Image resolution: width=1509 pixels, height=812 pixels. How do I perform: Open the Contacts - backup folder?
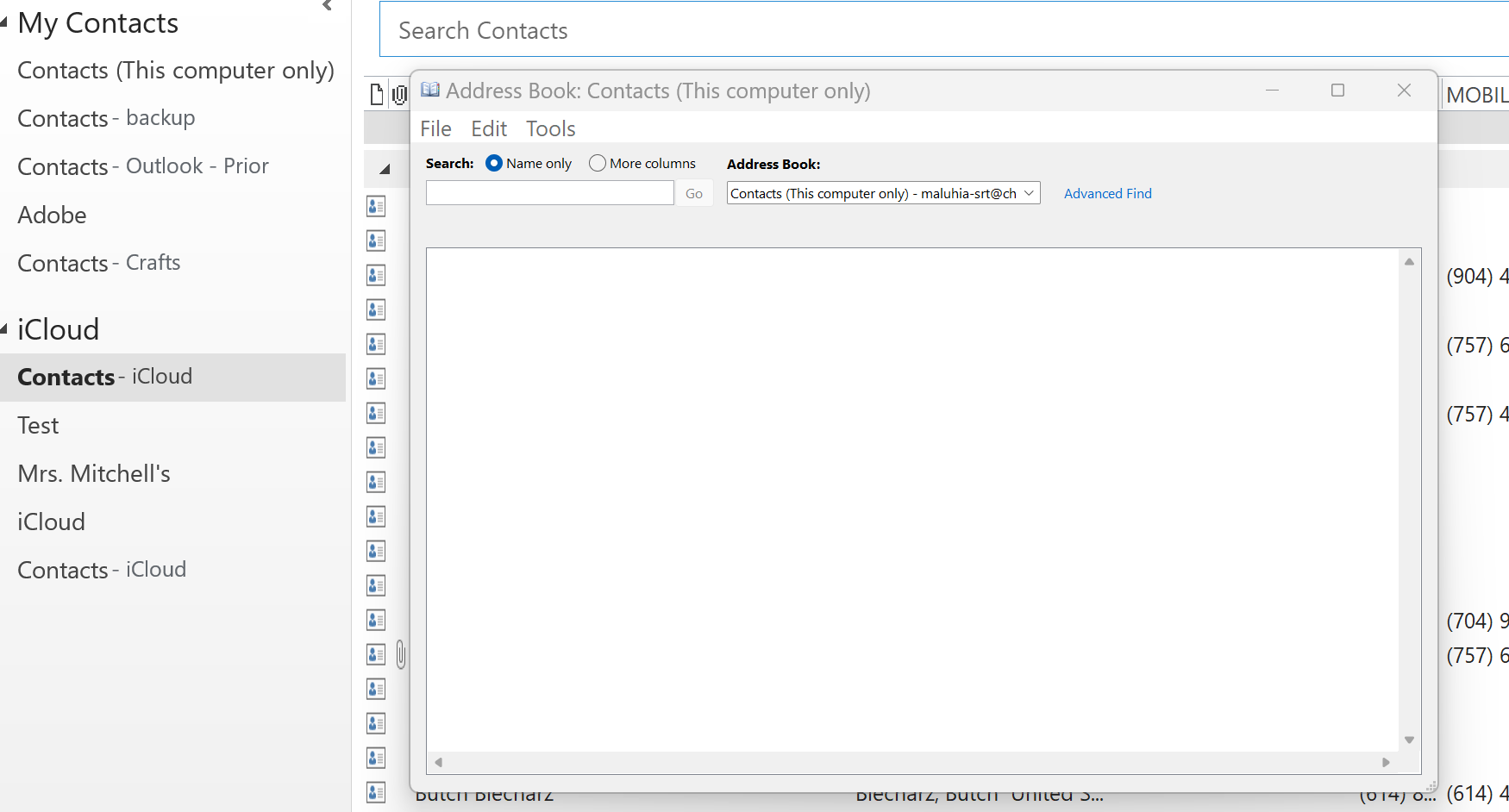click(x=106, y=118)
